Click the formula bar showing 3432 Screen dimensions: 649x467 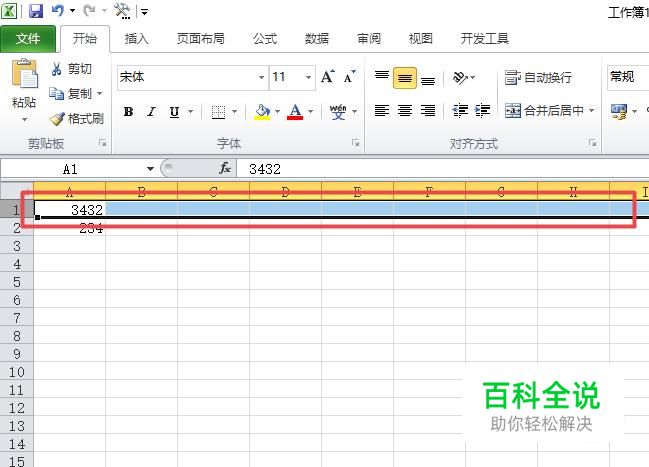[443, 169]
